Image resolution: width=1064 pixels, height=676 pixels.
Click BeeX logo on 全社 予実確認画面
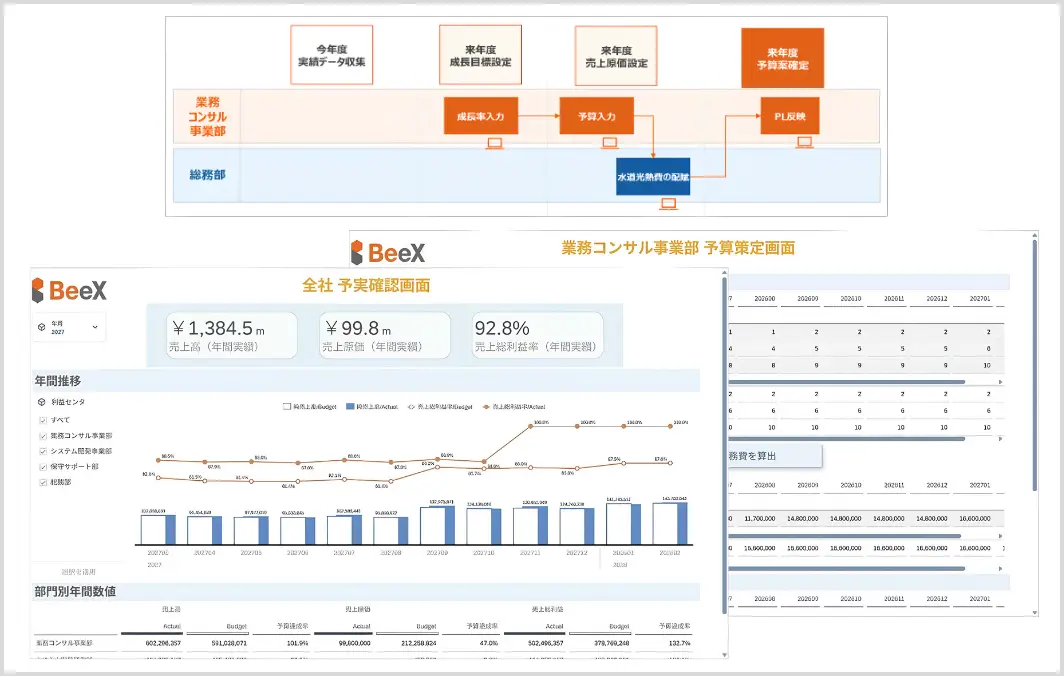click(69, 290)
